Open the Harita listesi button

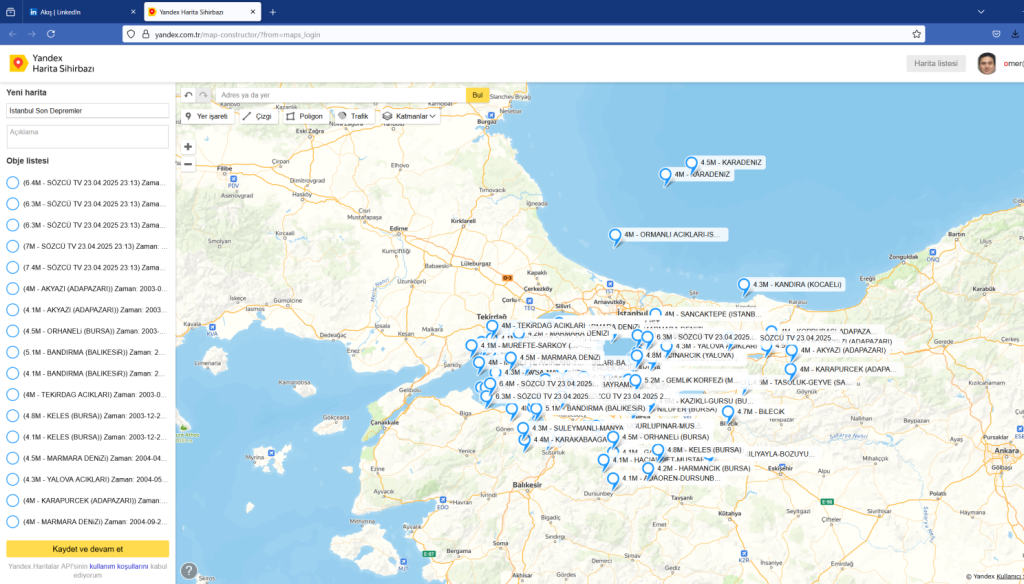point(936,63)
